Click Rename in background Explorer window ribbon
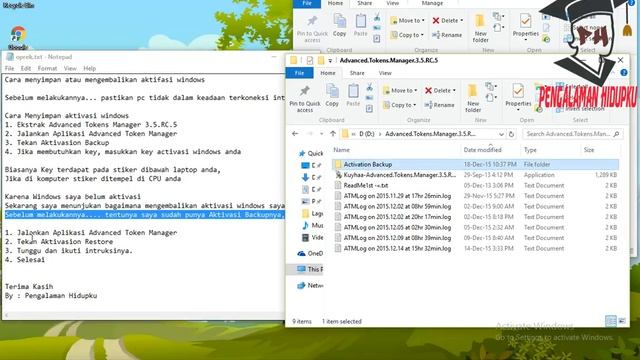The width and height of the screenshot is (640, 360). (x=447, y=35)
